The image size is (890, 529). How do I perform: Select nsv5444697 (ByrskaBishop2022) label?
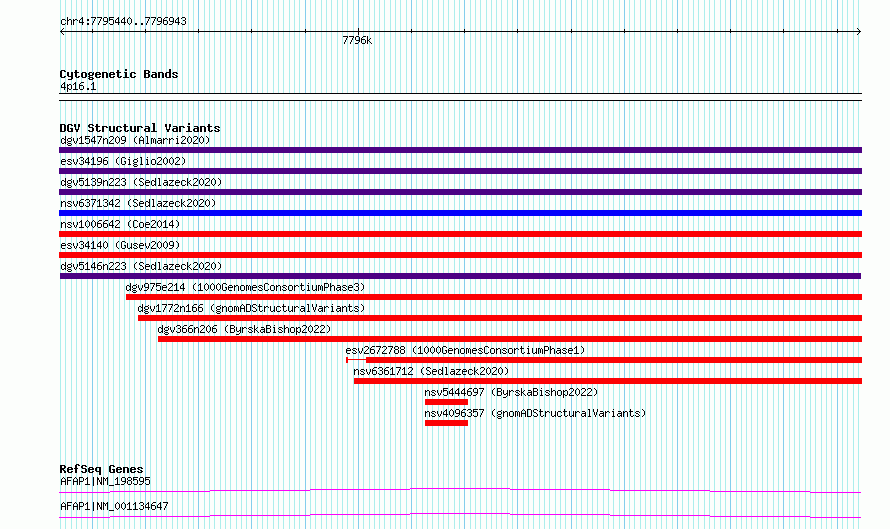tap(511, 392)
